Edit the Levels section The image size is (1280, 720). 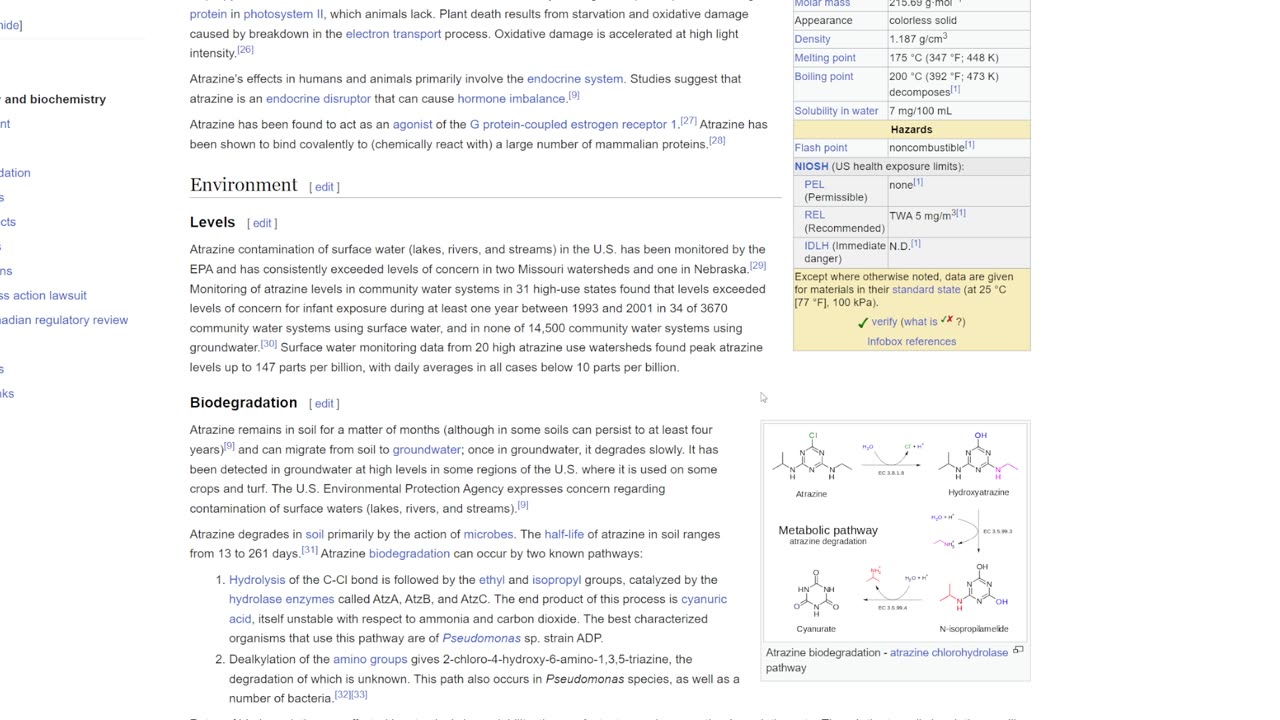point(262,223)
